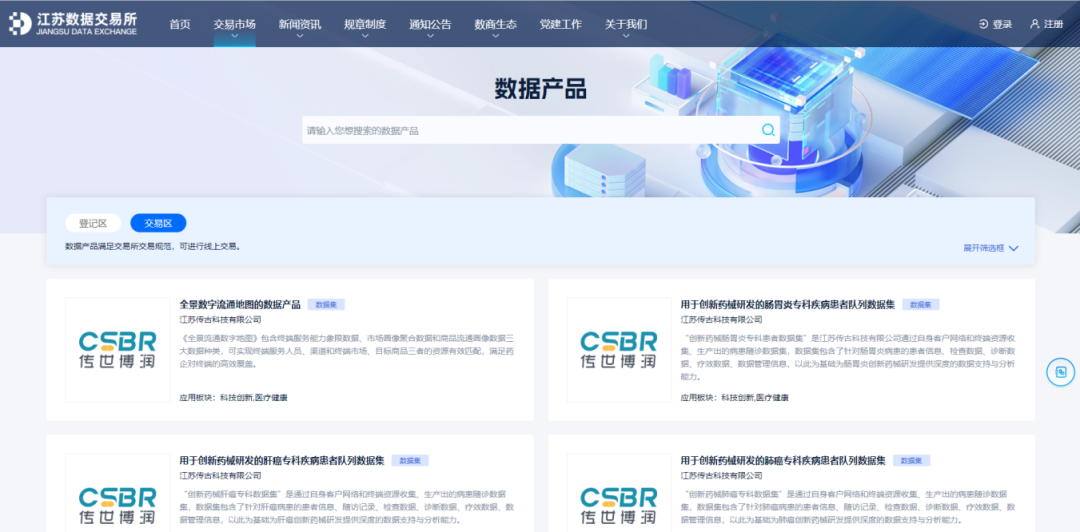Open the 全景数字流通地图的数据产品 title link

pyautogui.click(x=240, y=304)
